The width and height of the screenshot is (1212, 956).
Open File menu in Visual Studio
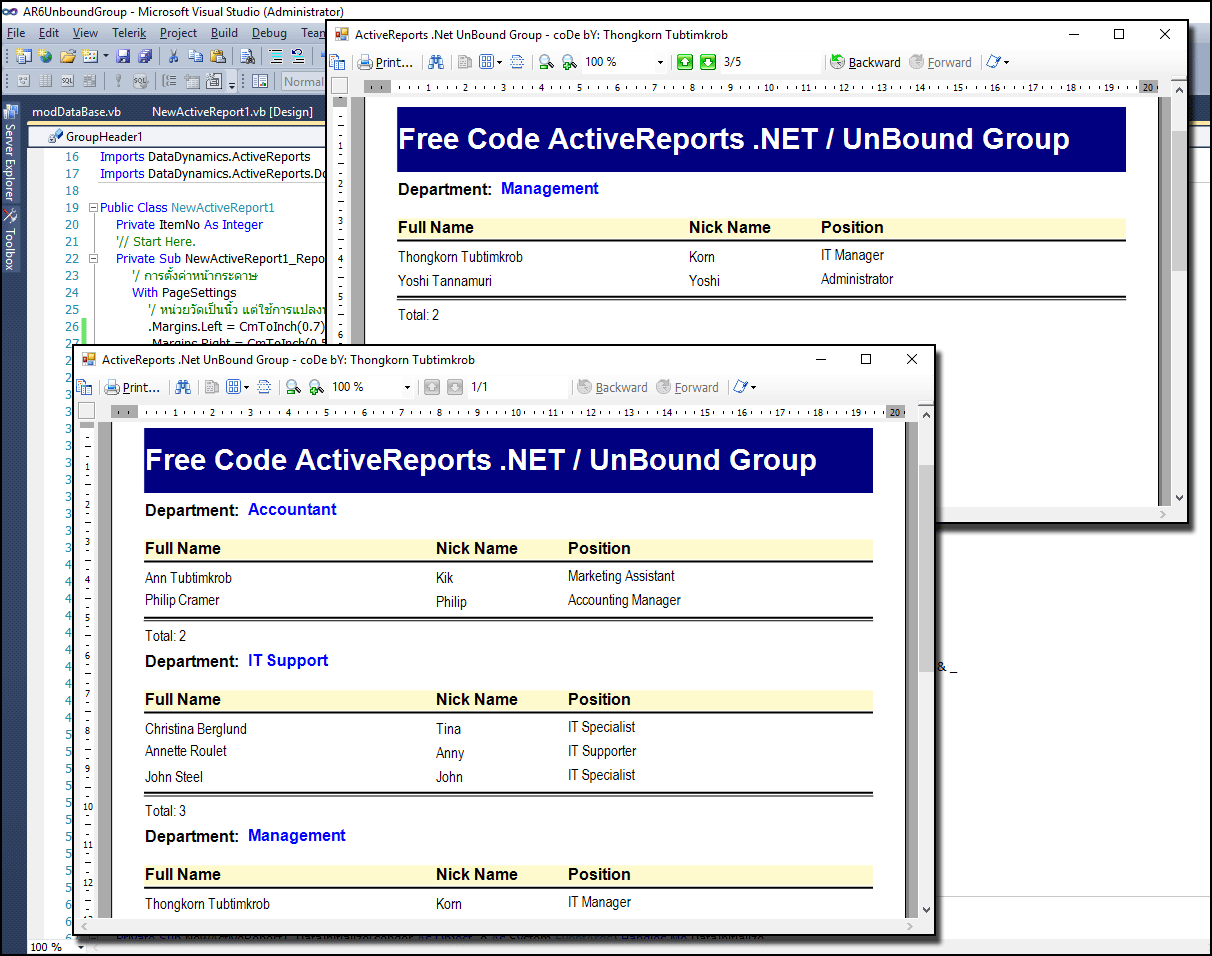16,33
